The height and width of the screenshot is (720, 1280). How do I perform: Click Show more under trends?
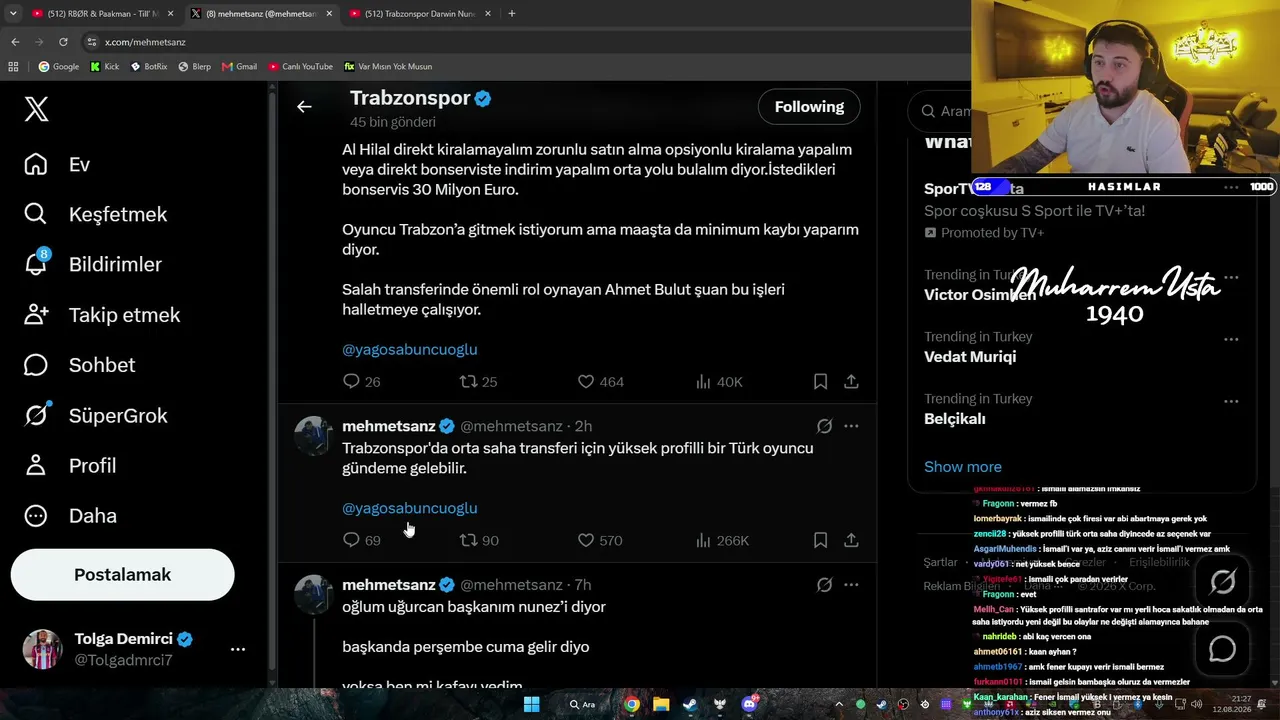pyautogui.click(x=962, y=467)
